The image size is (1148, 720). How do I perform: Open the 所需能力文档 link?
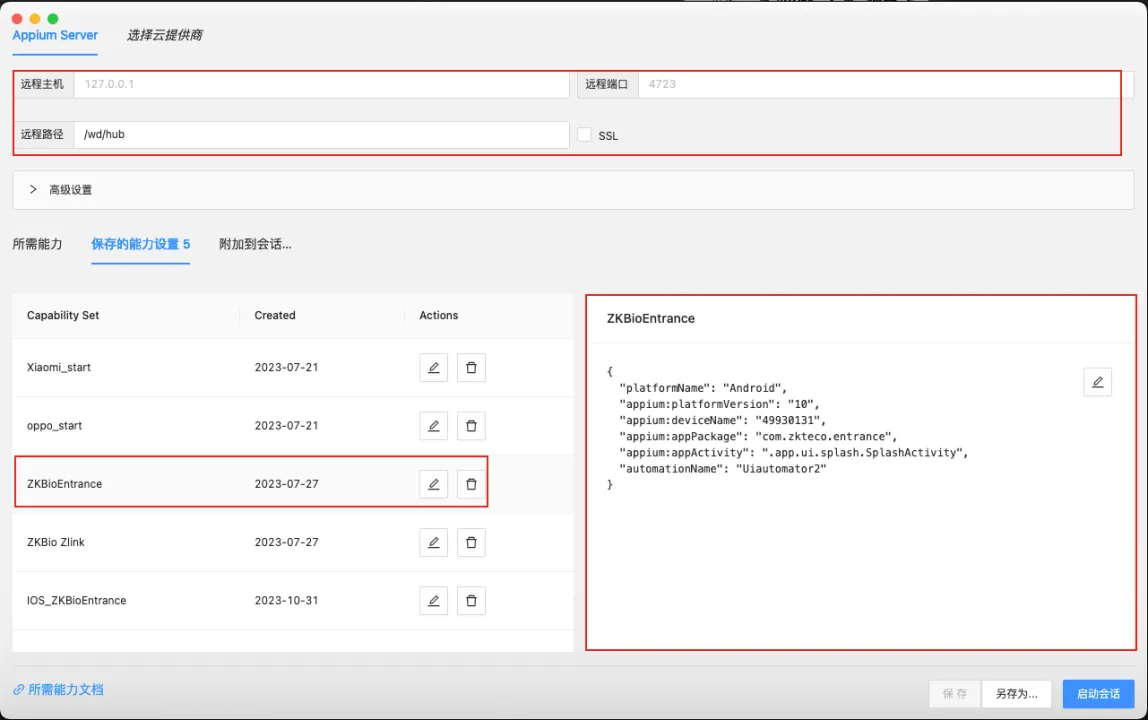(x=65, y=690)
